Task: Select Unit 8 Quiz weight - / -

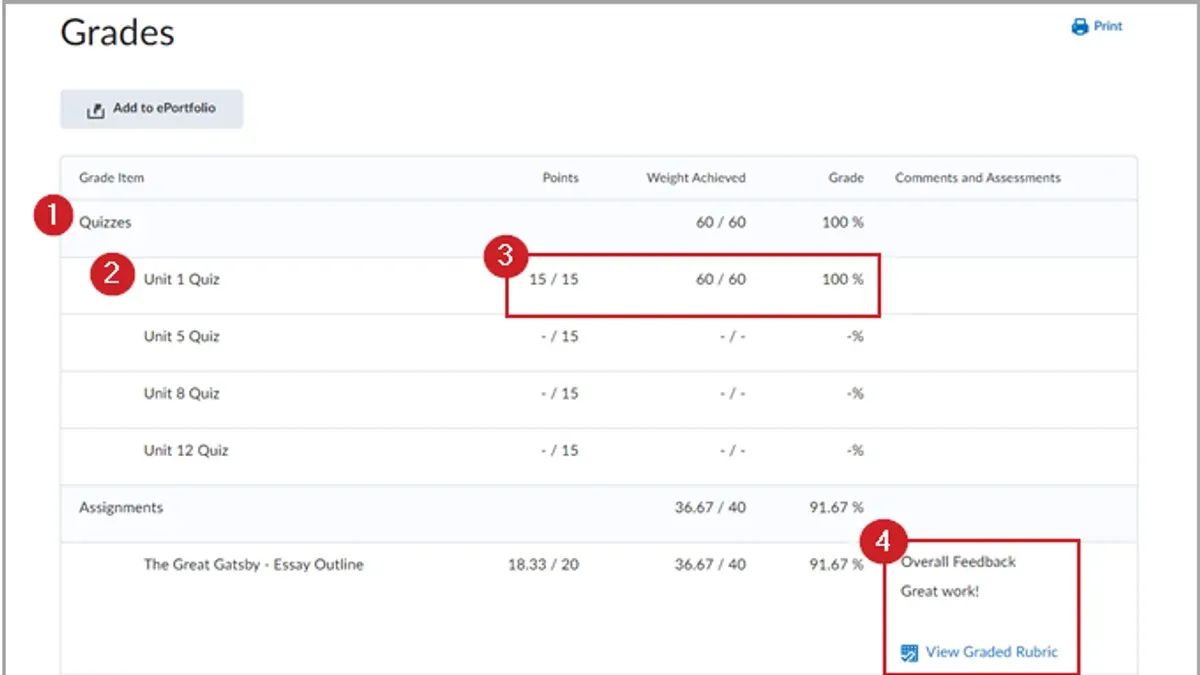Action: [733, 394]
